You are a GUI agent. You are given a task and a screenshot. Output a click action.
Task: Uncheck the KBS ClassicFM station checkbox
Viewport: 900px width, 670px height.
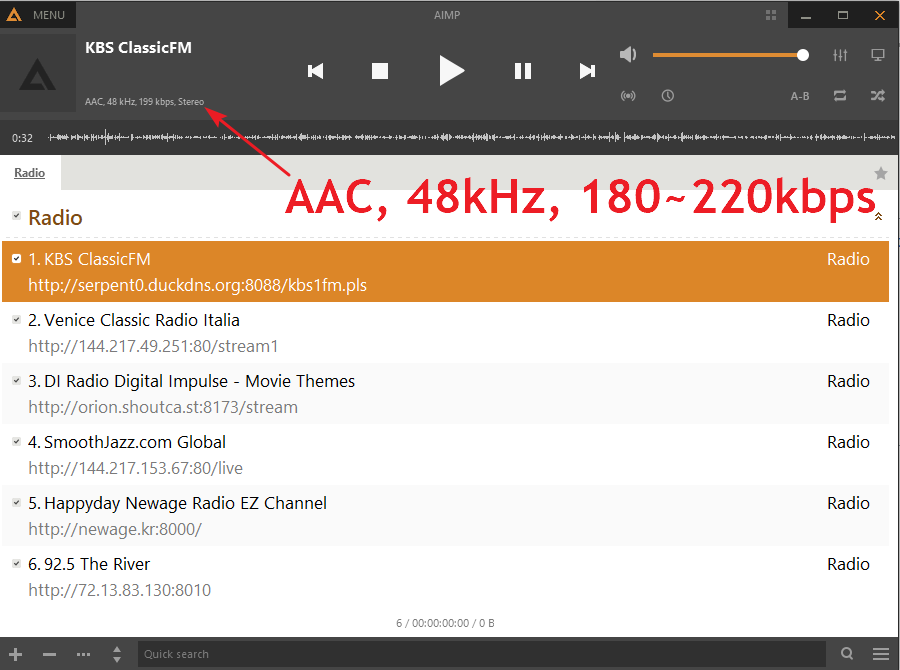point(16,259)
